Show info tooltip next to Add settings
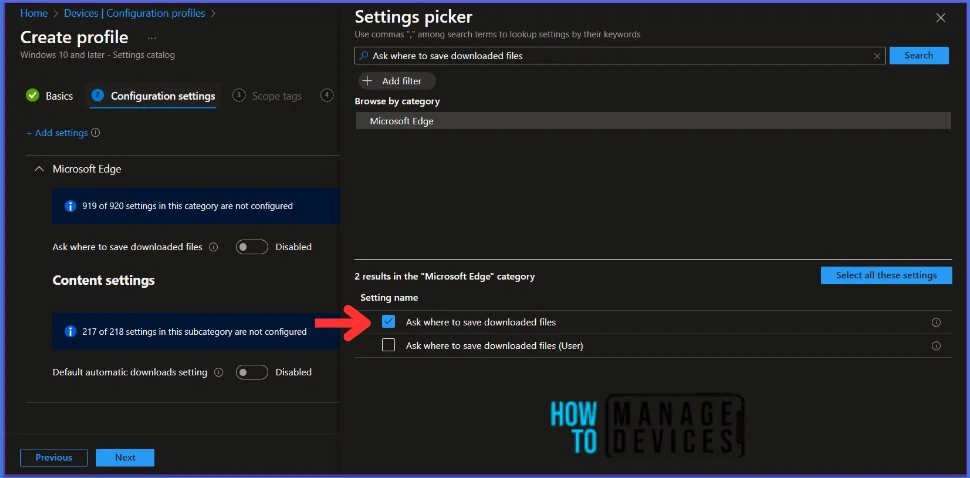This screenshot has height=478, width=970. pos(95,133)
